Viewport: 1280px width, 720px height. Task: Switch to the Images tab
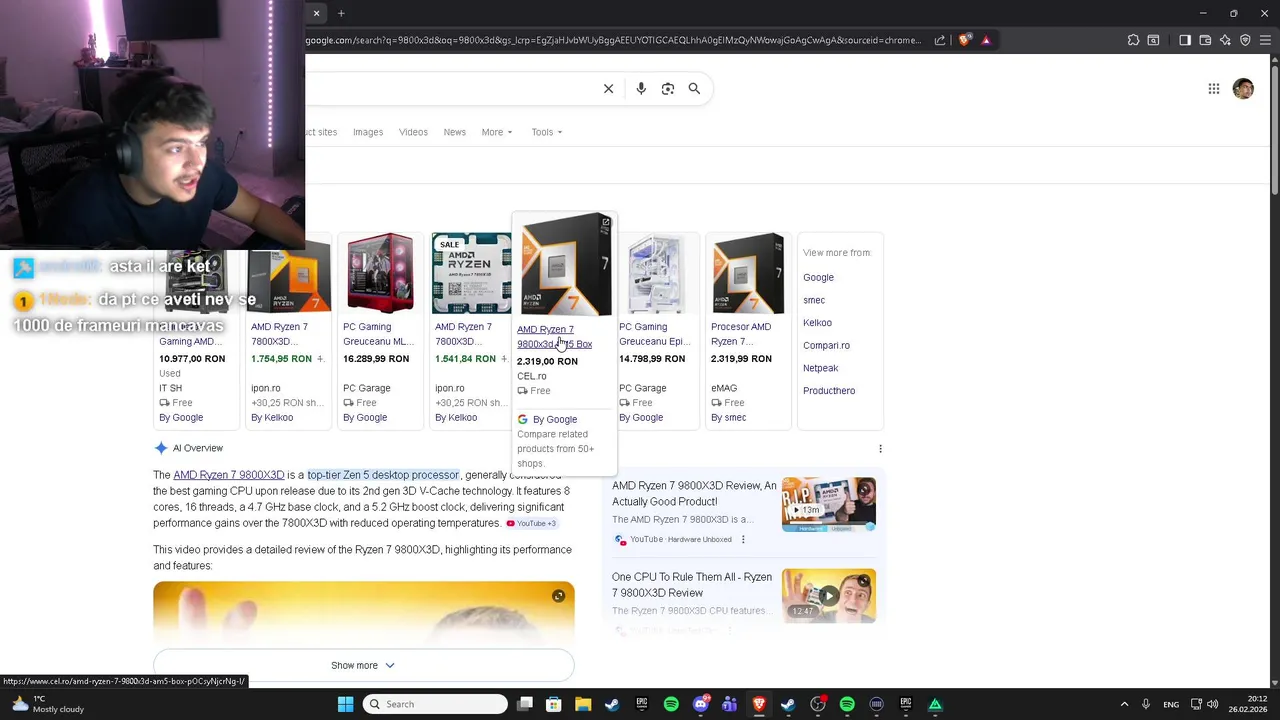point(368,132)
